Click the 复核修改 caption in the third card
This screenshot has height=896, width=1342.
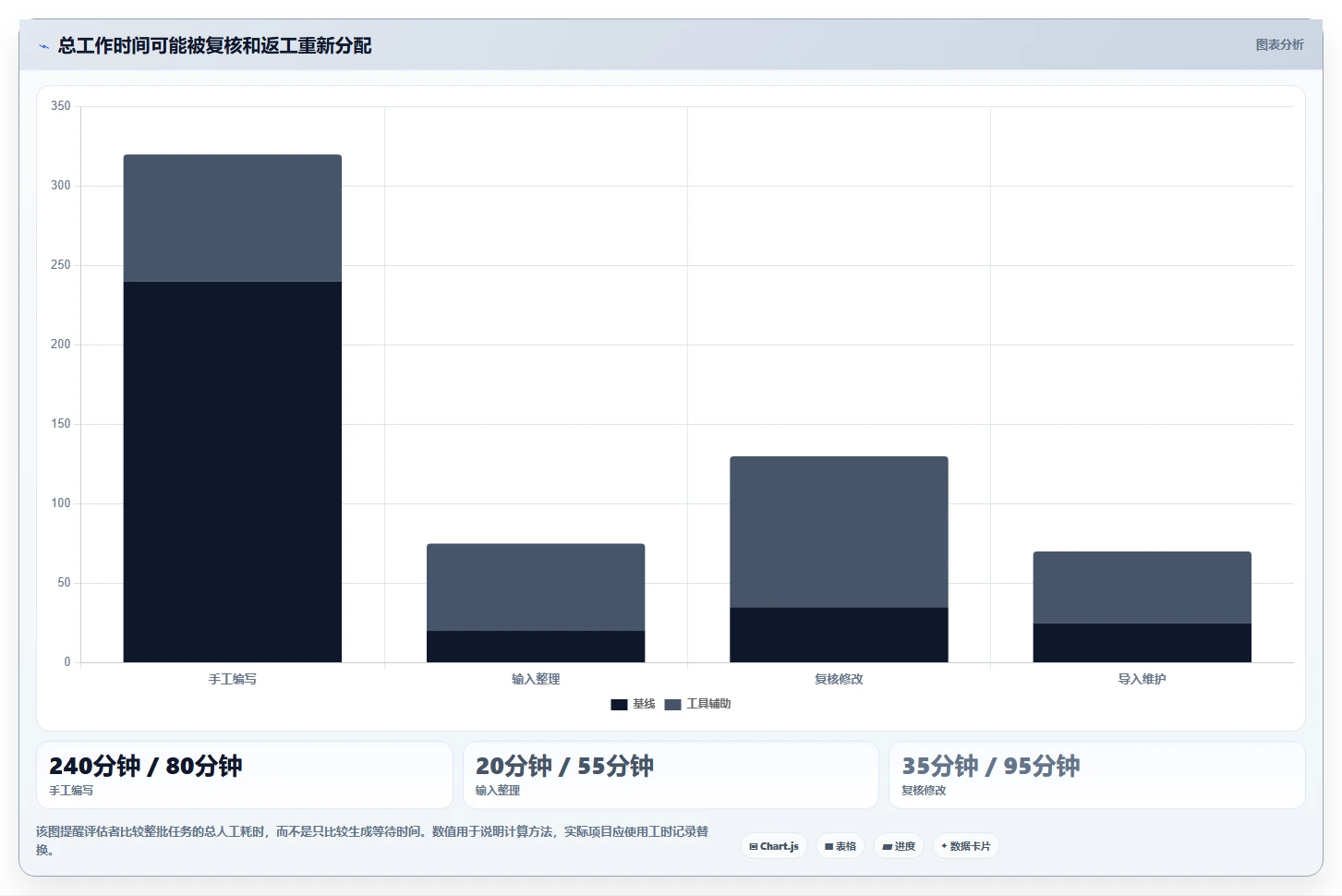924,791
